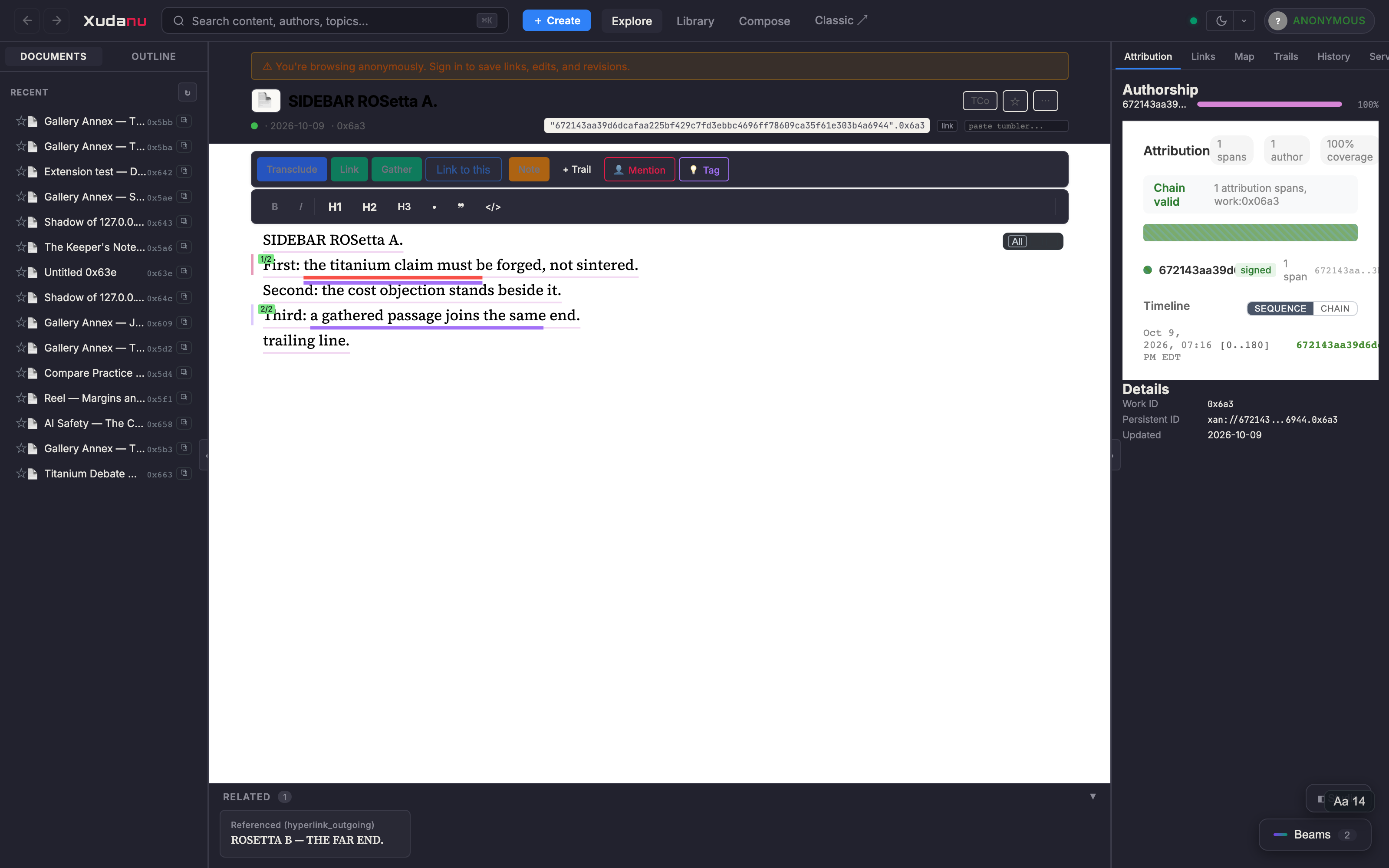1389x868 pixels.
Task: Go back with the left arrow button
Action: tap(27, 21)
